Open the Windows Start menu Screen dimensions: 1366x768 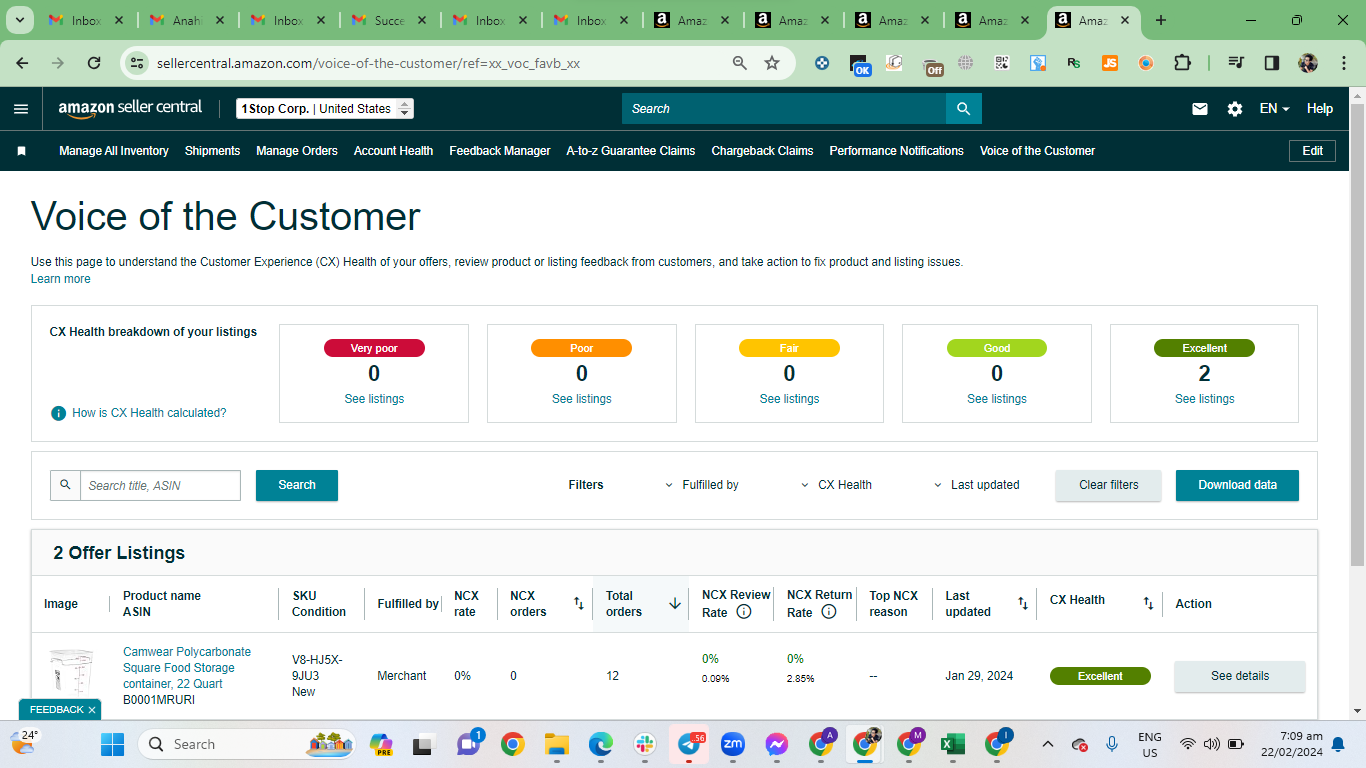pos(112,744)
